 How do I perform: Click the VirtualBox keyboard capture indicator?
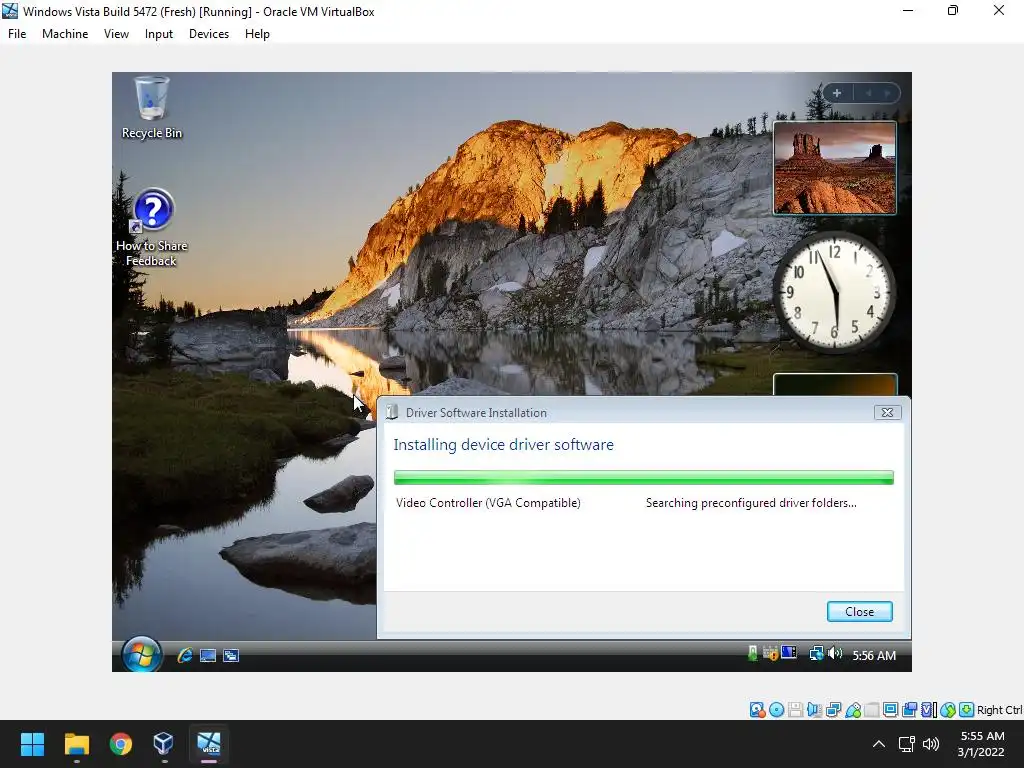pos(967,710)
